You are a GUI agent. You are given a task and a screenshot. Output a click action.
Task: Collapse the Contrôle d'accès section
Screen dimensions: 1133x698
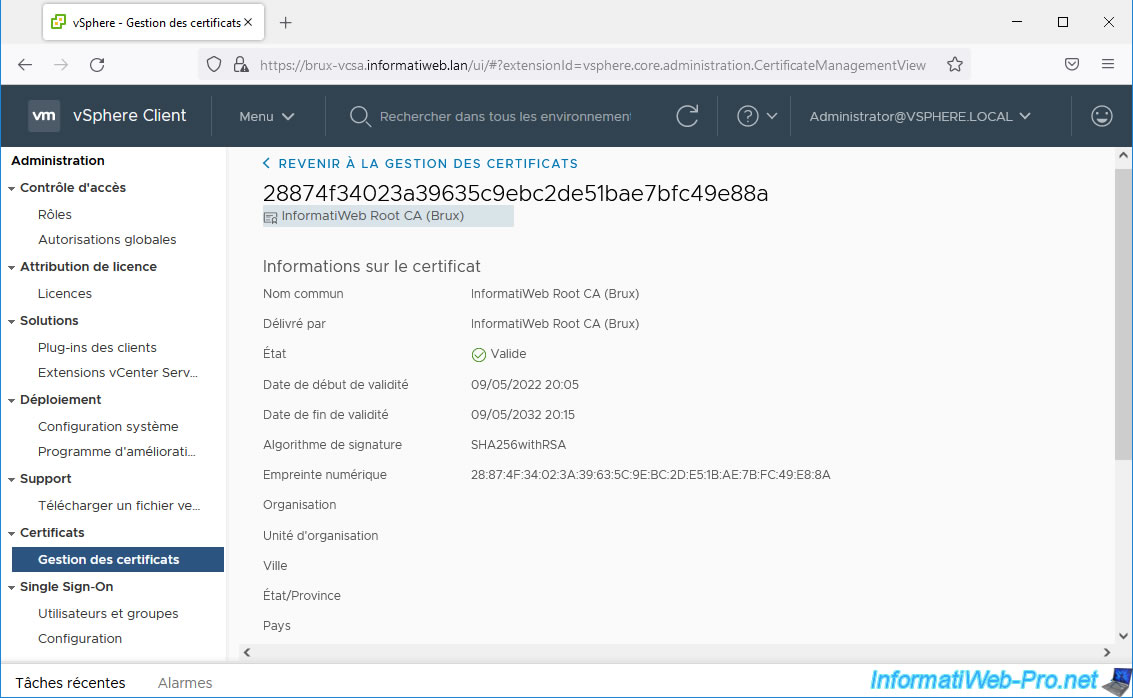pyautogui.click(x=11, y=188)
